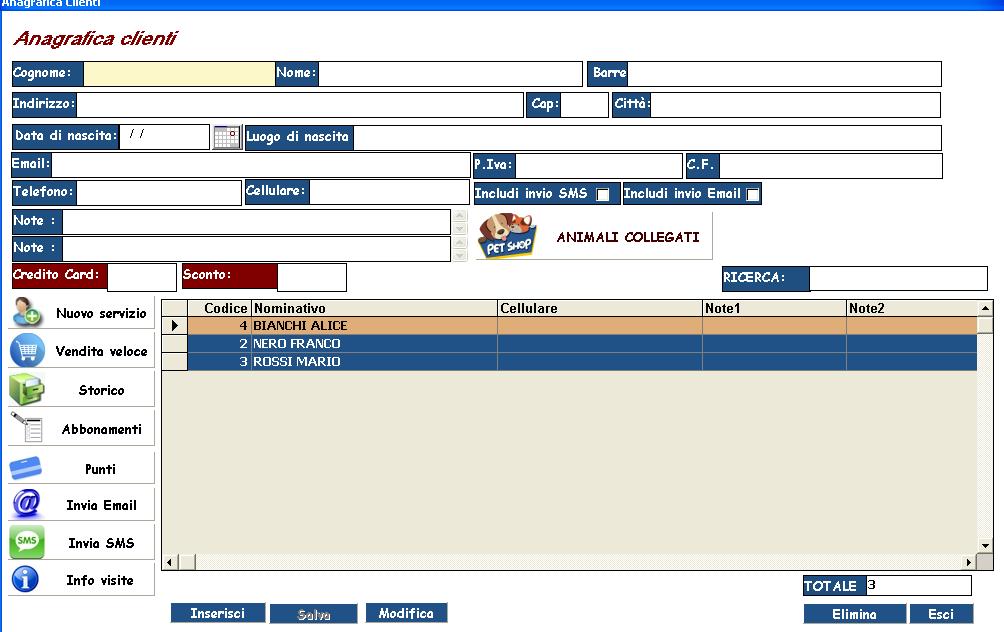This screenshot has width=1004, height=632.
Task: Select the NERO FRANCO row
Action: (581, 343)
